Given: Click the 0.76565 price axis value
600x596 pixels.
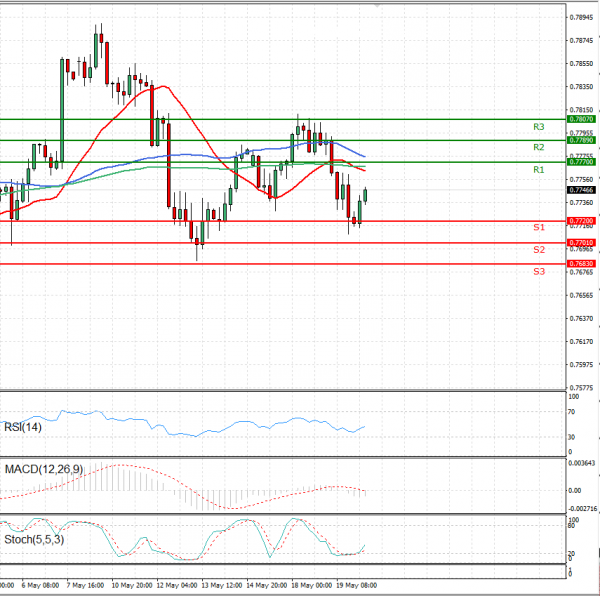Looking at the screenshot, I should coord(581,296).
